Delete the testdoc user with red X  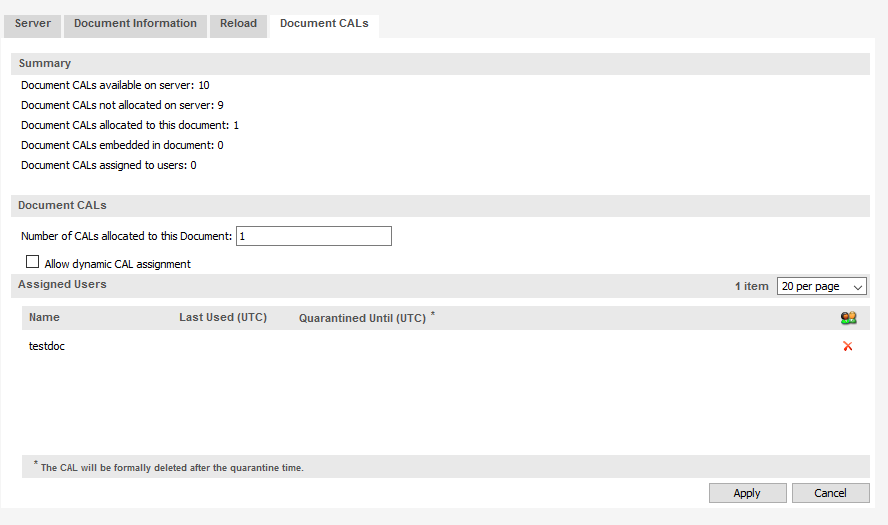[x=848, y=346]
